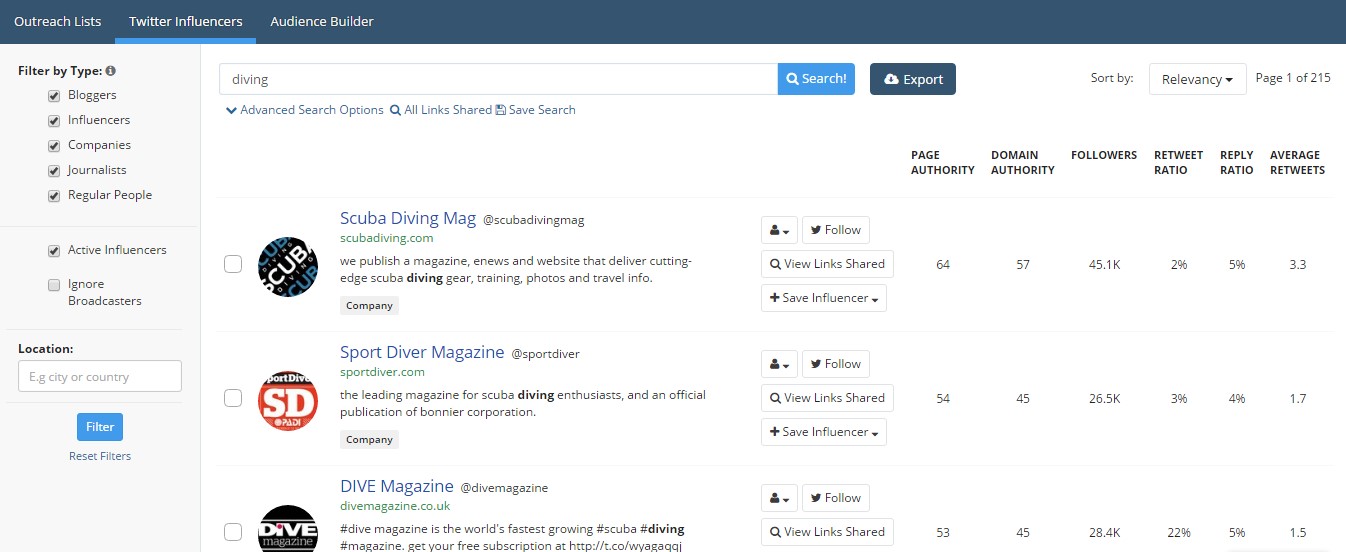Click into the diving search box
The width and height of the screenshot is (1346, 552).
498,79
